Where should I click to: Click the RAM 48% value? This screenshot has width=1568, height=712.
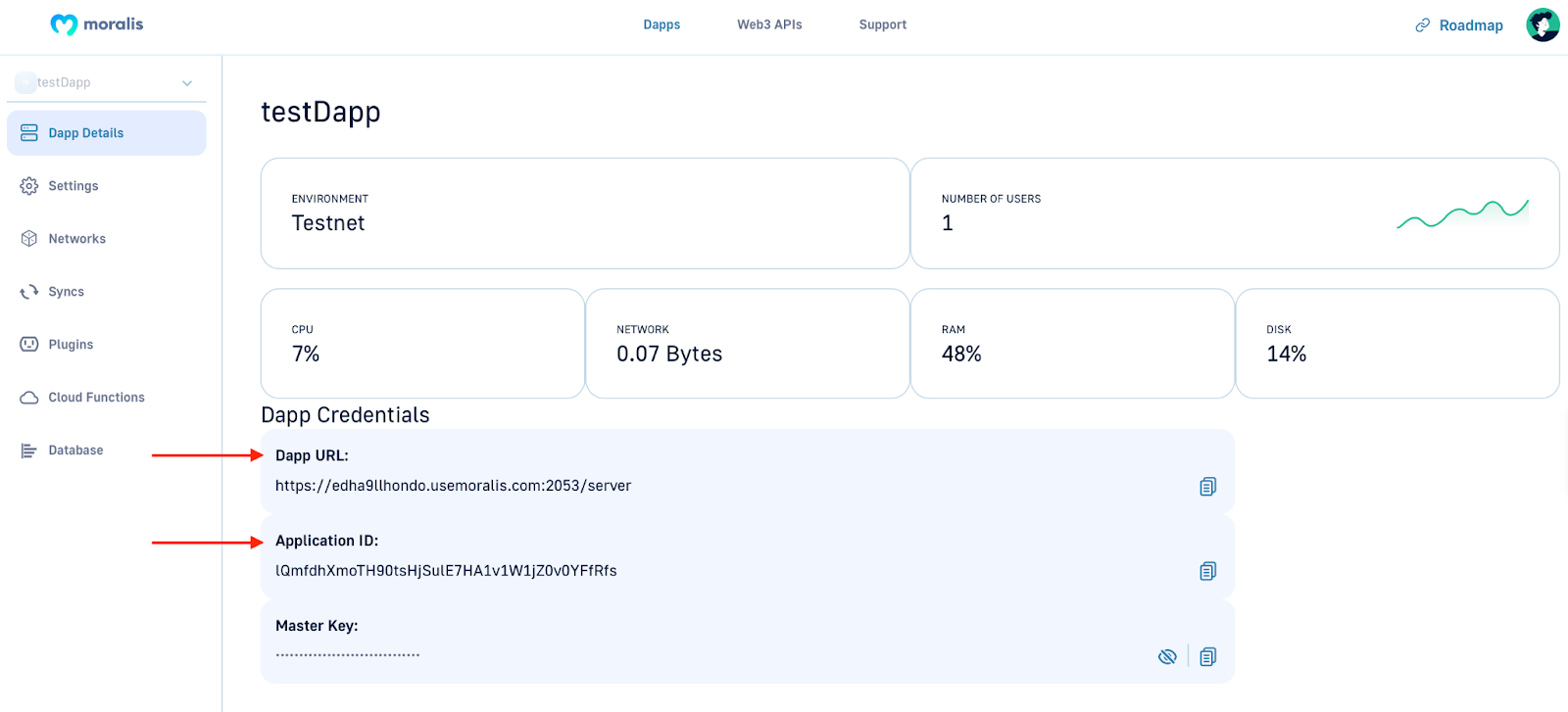coord(961,354)
